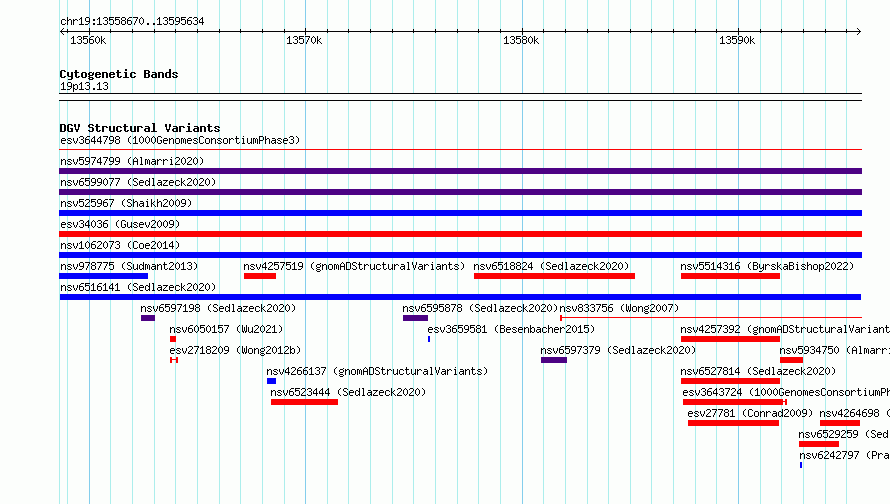
Task: Click the 13580k ruler position
Action: coord(521,40)
